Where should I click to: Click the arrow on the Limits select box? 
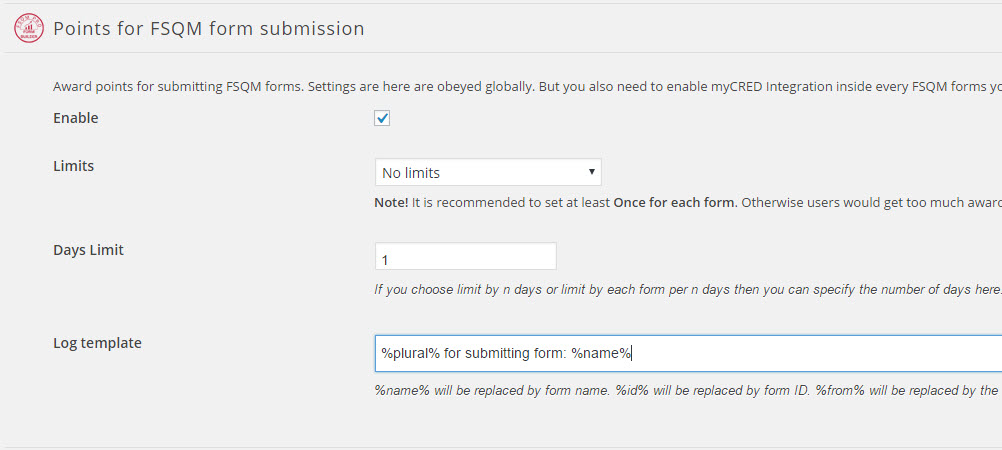pyautogui.click(x=592, y=172)
